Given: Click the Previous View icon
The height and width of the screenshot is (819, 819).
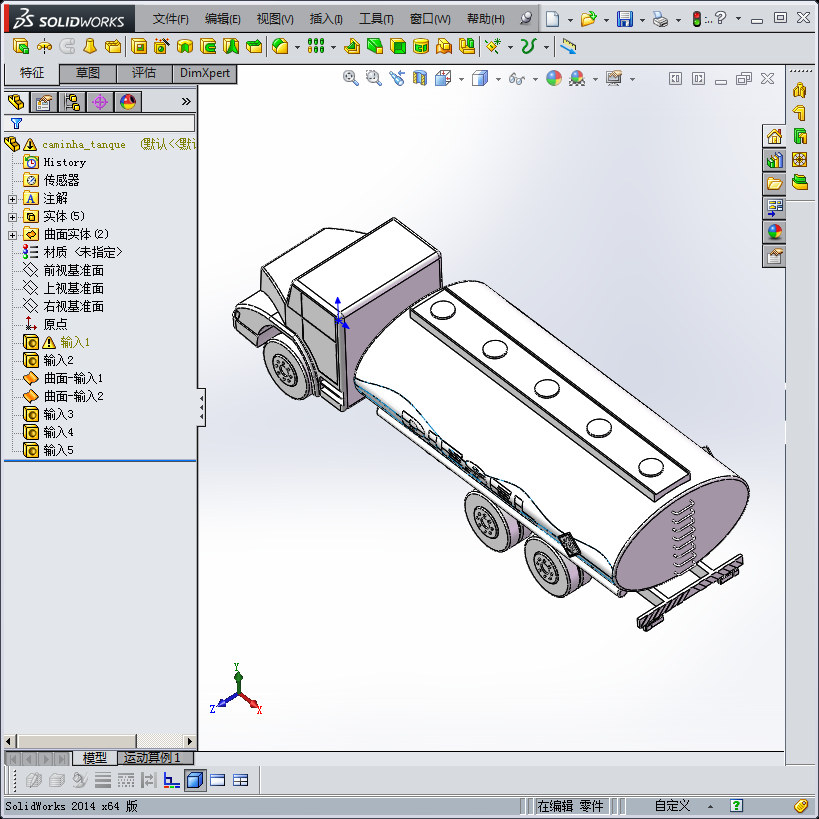Looking at the screenshot, I should coord(397,78).
